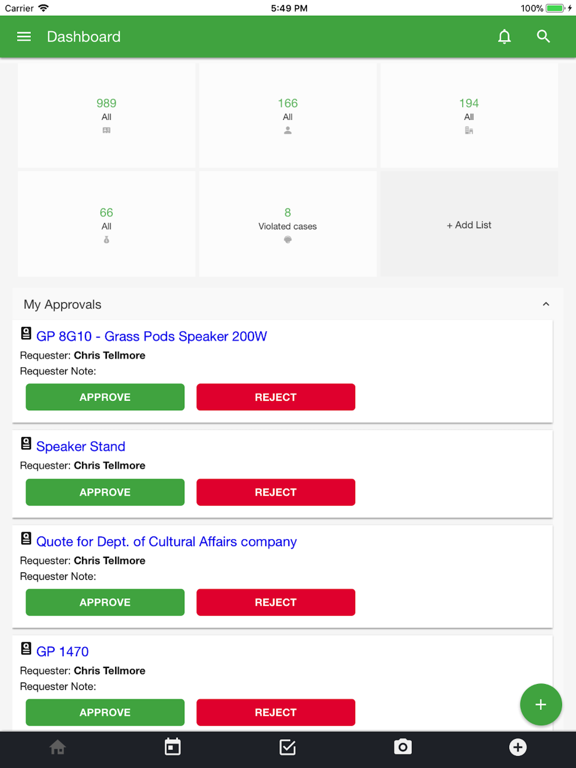Viewport: 576px width, 768px height.
Task: Approve the GP 8G10 Grass Pods Speaker request
Action: coord(105,397)
